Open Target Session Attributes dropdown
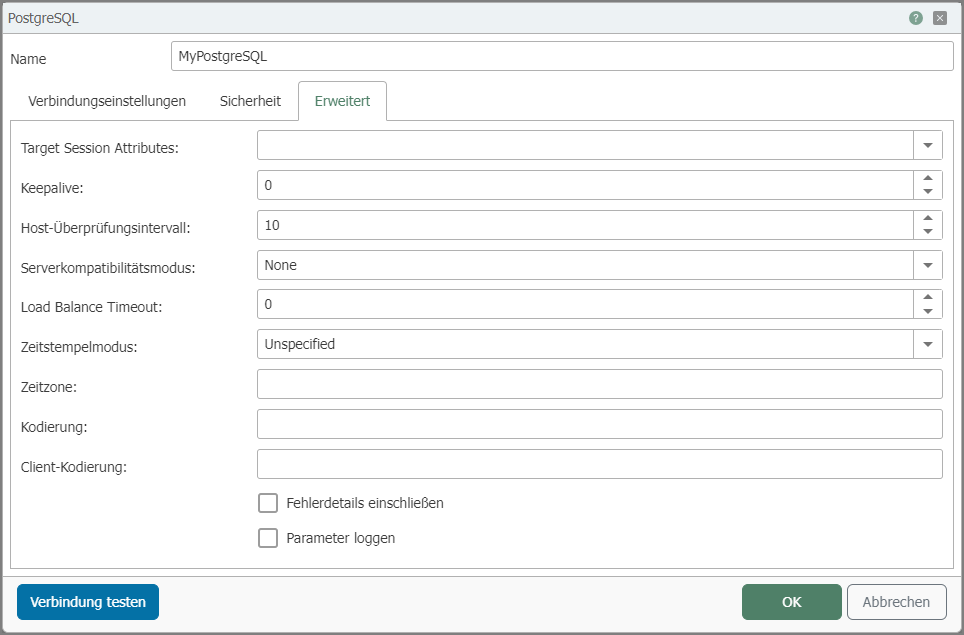964x635 pixels. click(928, 146)
